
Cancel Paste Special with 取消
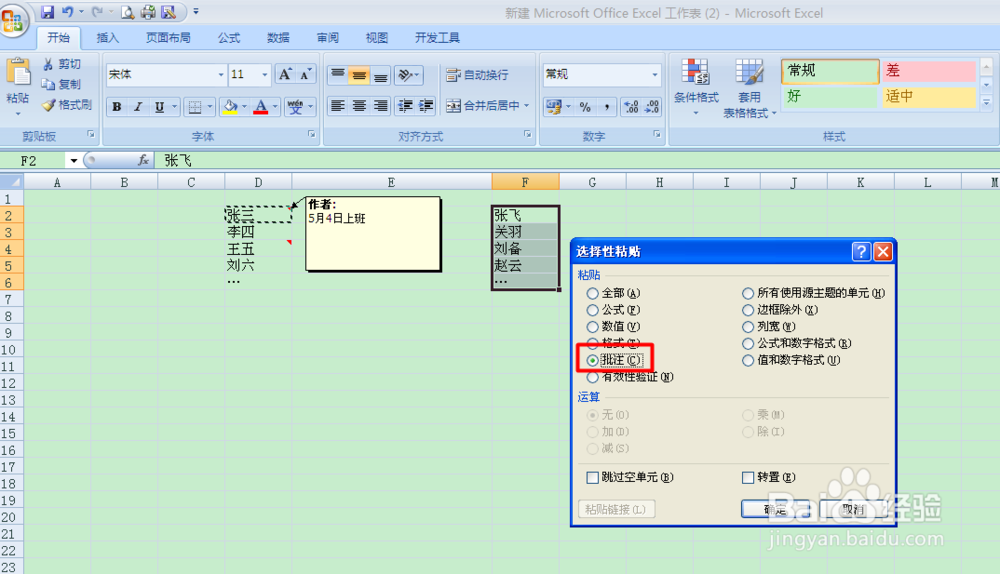(x=853, y=509)
